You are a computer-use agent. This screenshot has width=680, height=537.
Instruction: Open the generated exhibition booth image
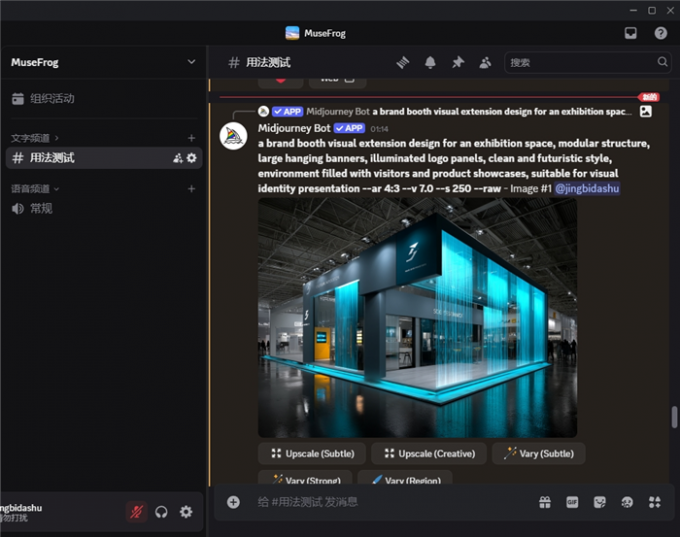click(417, 318)
